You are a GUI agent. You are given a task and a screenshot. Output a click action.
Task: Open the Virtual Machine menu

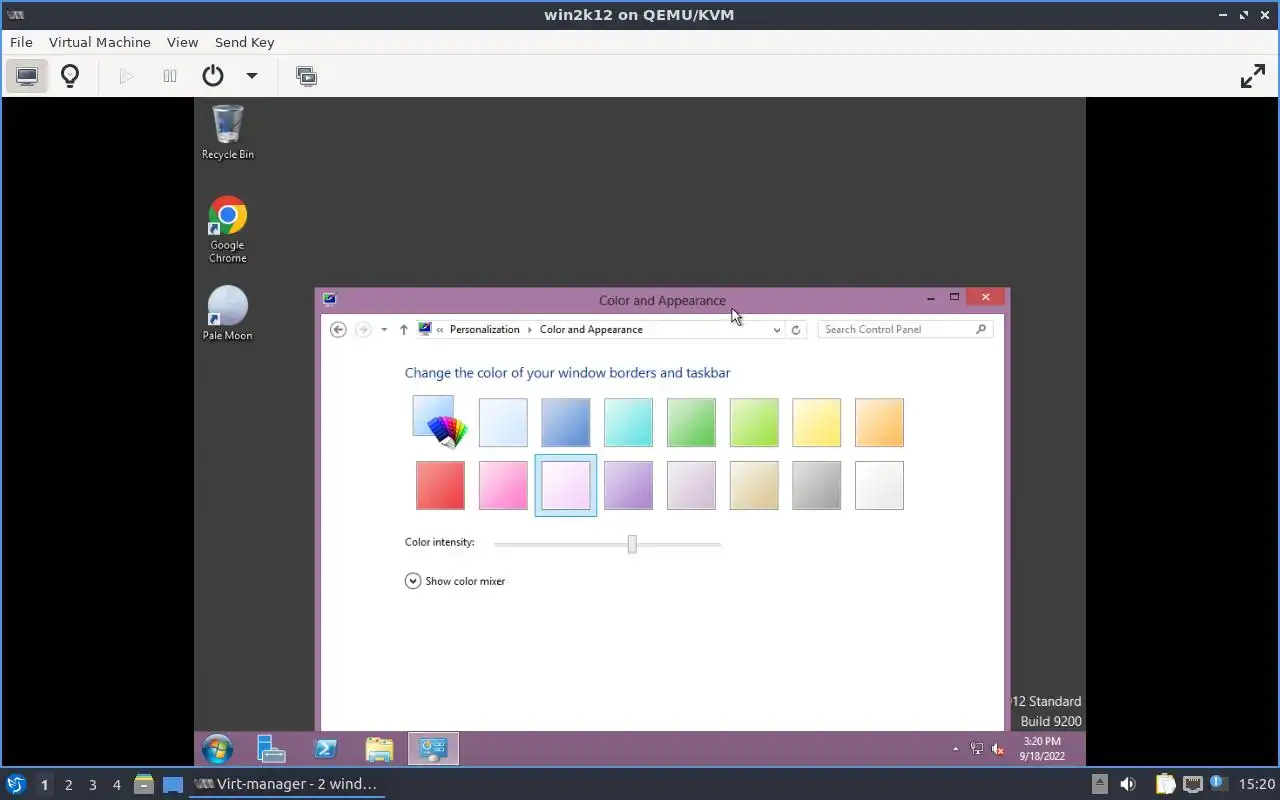[100, 42]
